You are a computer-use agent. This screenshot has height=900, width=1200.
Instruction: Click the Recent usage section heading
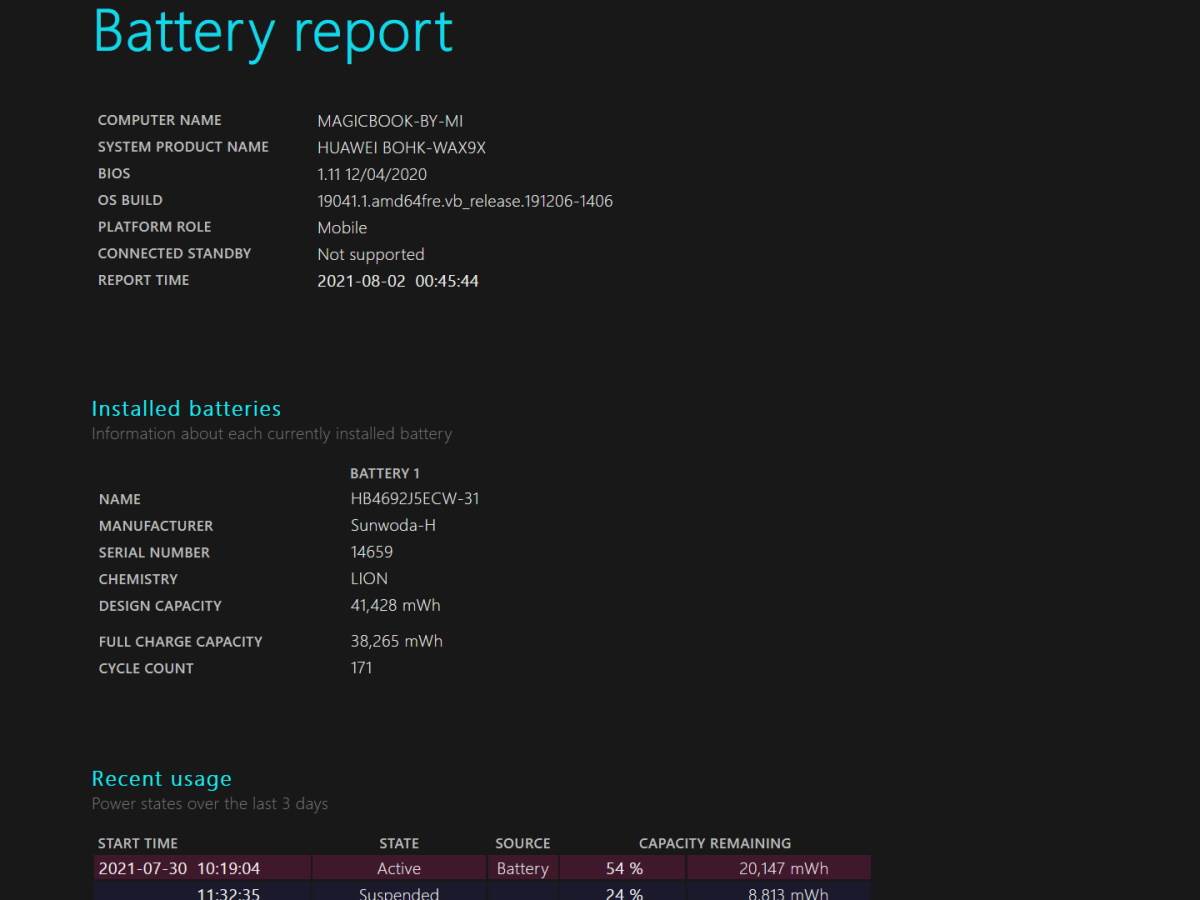coord(161,778)
